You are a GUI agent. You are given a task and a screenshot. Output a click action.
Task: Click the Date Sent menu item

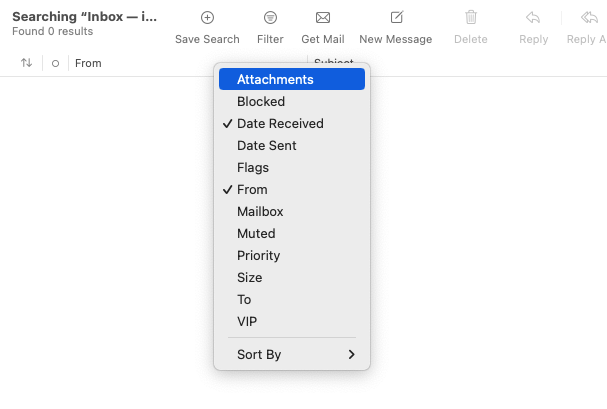[x=266, y=146]
